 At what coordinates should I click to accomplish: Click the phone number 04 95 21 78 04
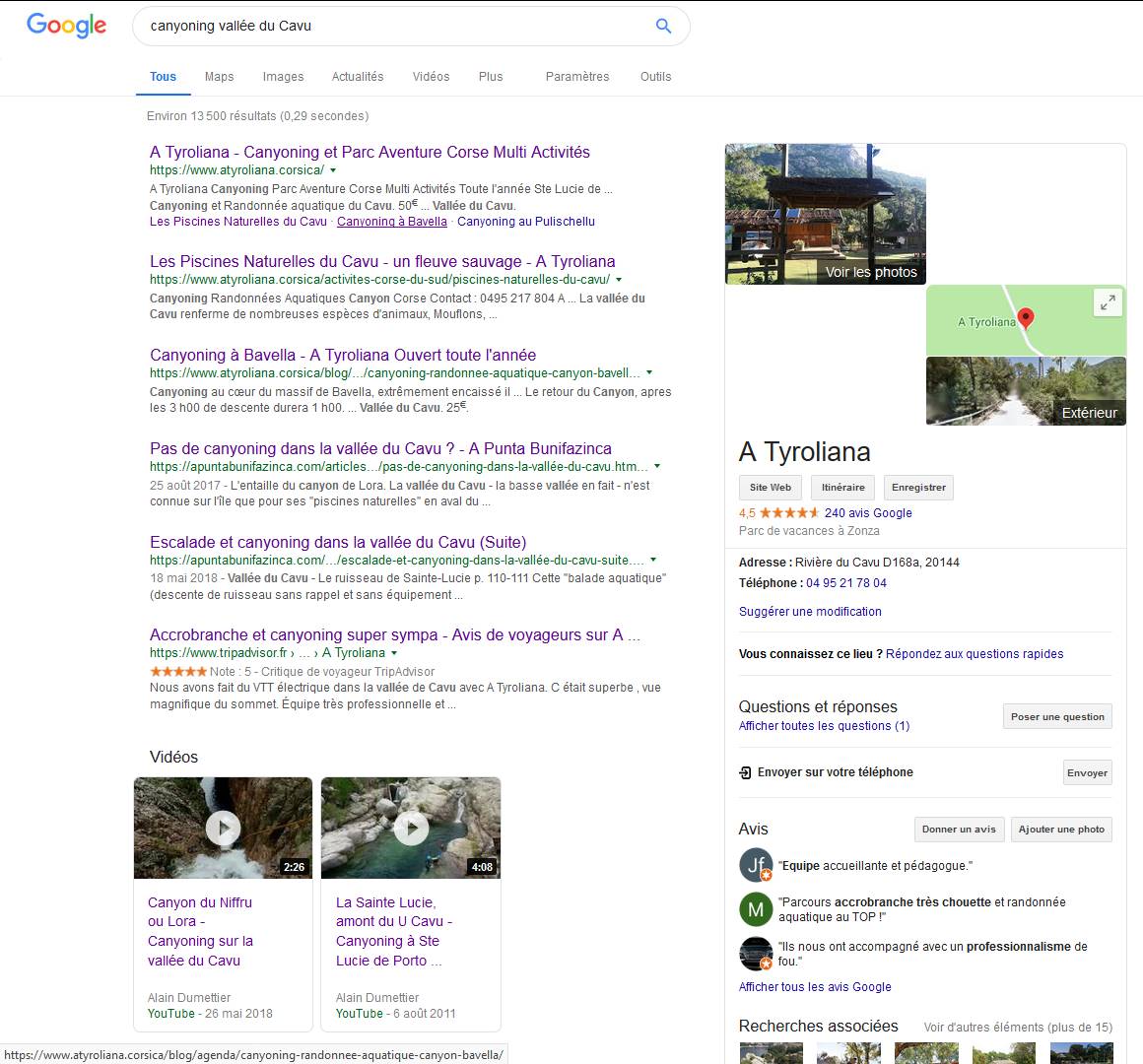point(846,583)
